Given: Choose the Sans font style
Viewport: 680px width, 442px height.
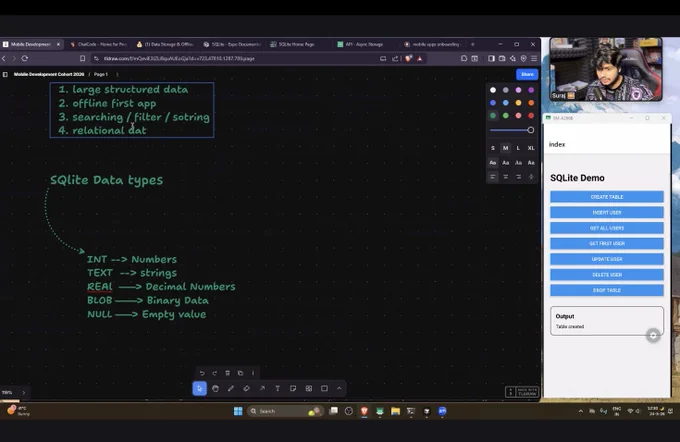Looking at the screenshot, I should pyautogui.click(x=506, y=163).
